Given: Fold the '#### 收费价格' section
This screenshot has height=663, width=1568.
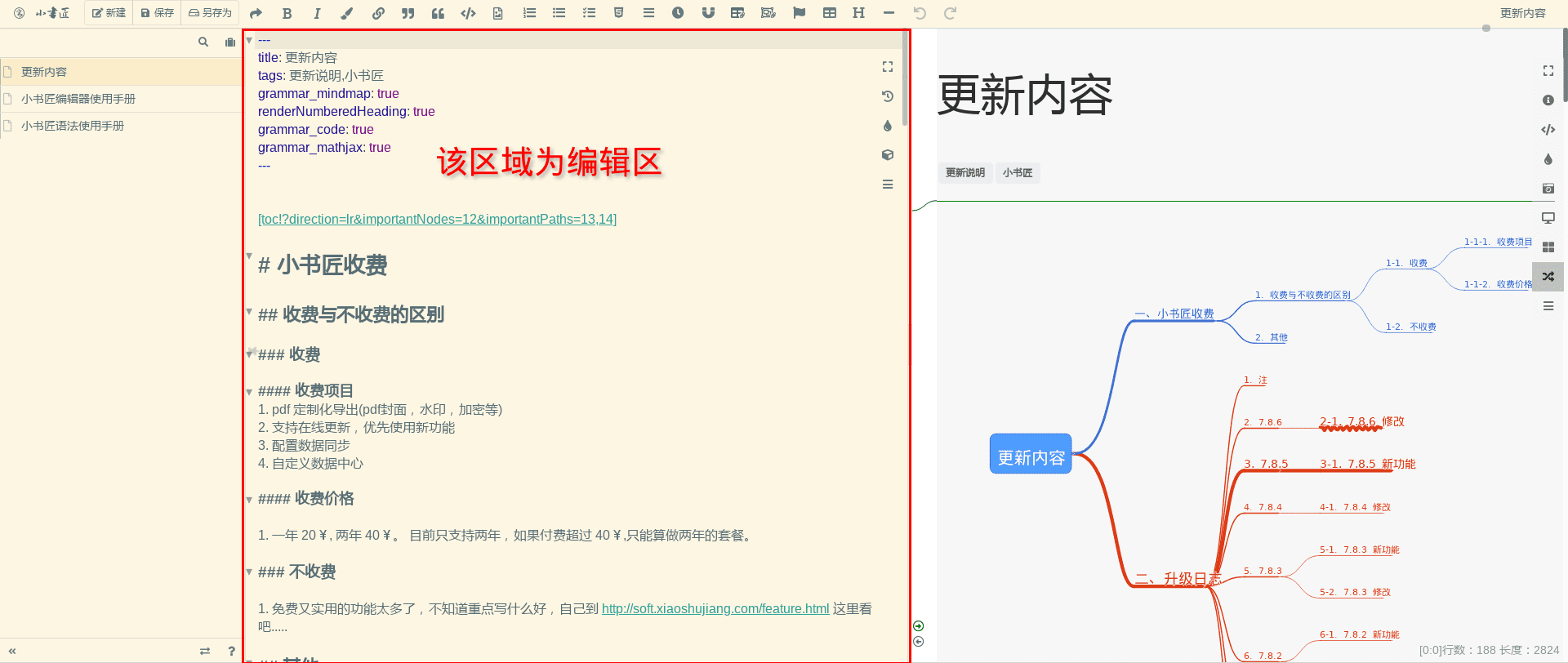Looking at the screenshot, I should click(x=249, y=500).
